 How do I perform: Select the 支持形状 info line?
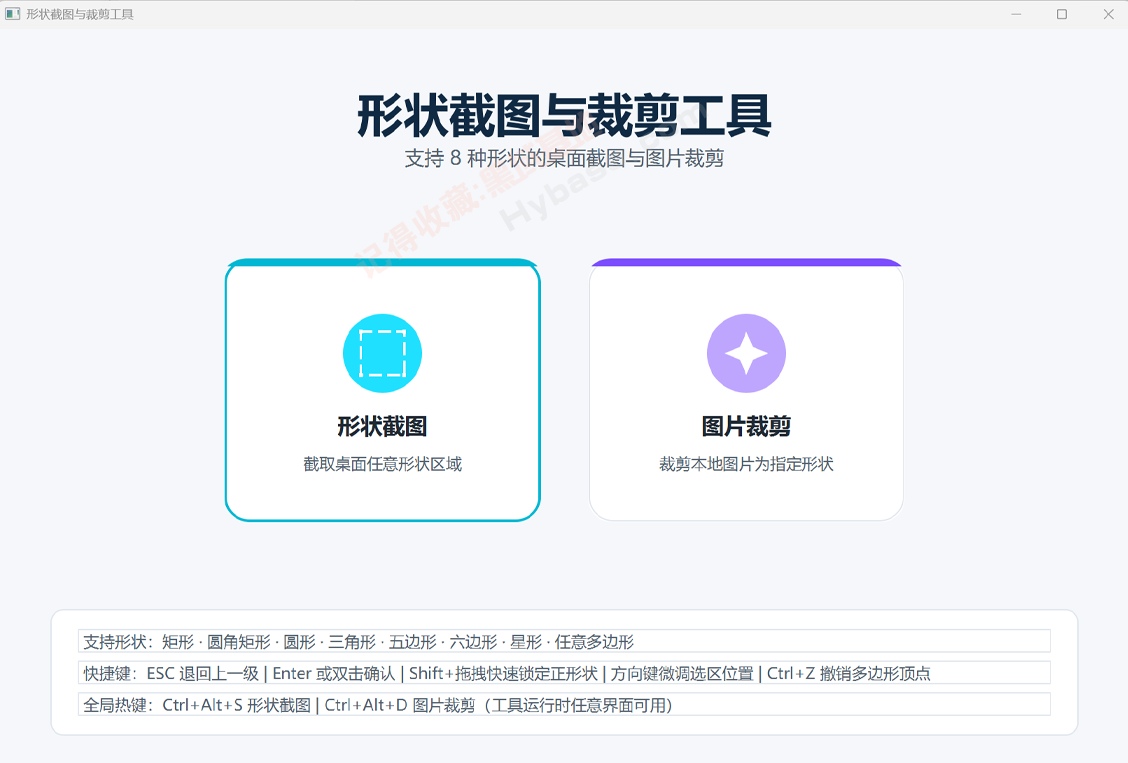[x=564, y=641]
